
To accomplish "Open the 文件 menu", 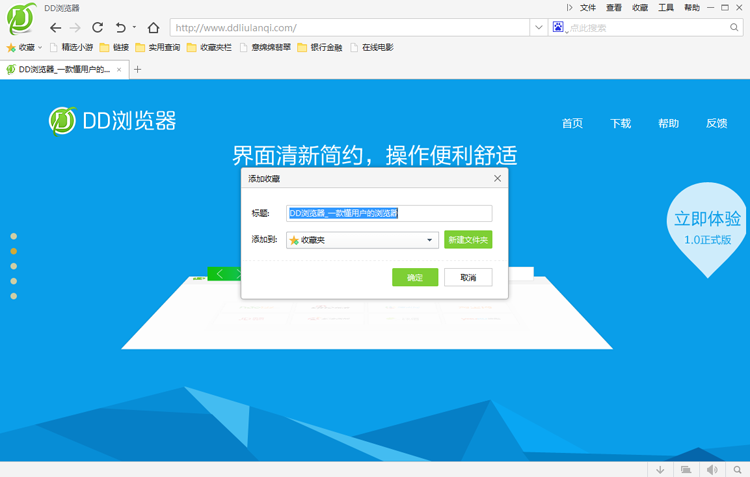I will [588, 7].
